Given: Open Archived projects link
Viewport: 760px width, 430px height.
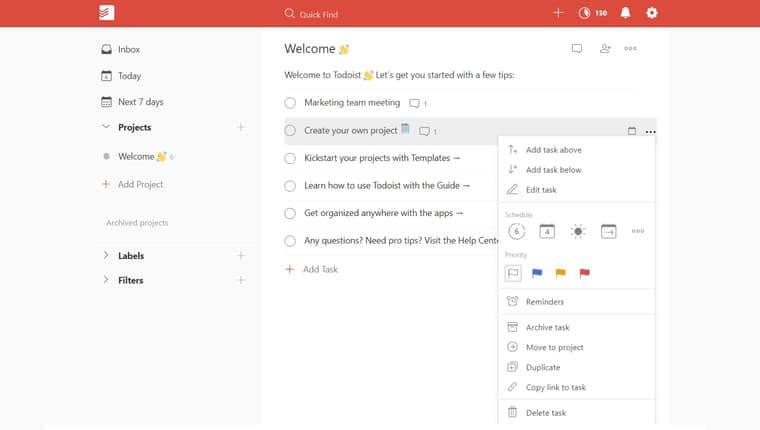Looking at the screenshot, I should (137, 223).
